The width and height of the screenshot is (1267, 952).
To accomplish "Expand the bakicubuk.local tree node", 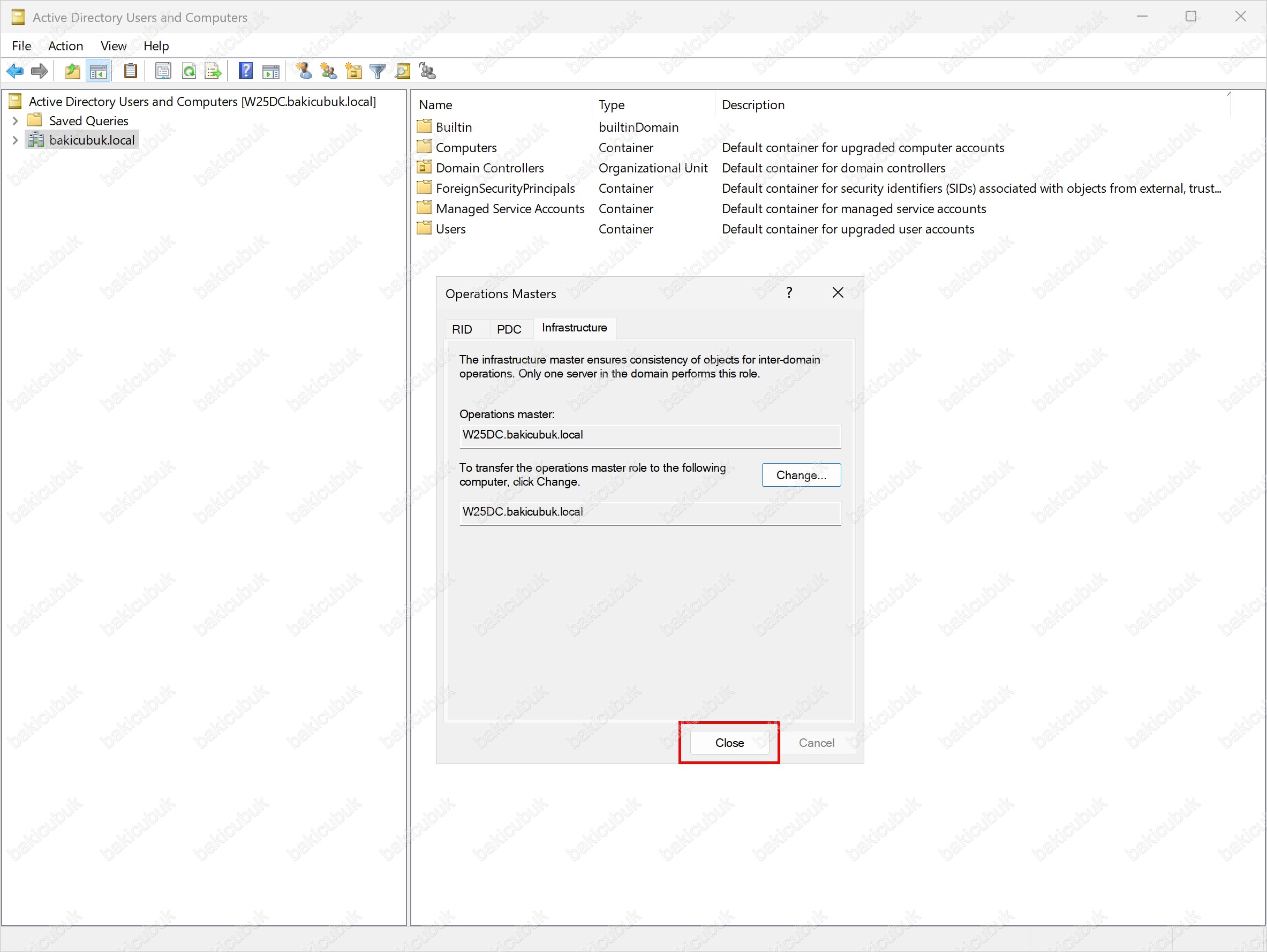I will [16, 140].
